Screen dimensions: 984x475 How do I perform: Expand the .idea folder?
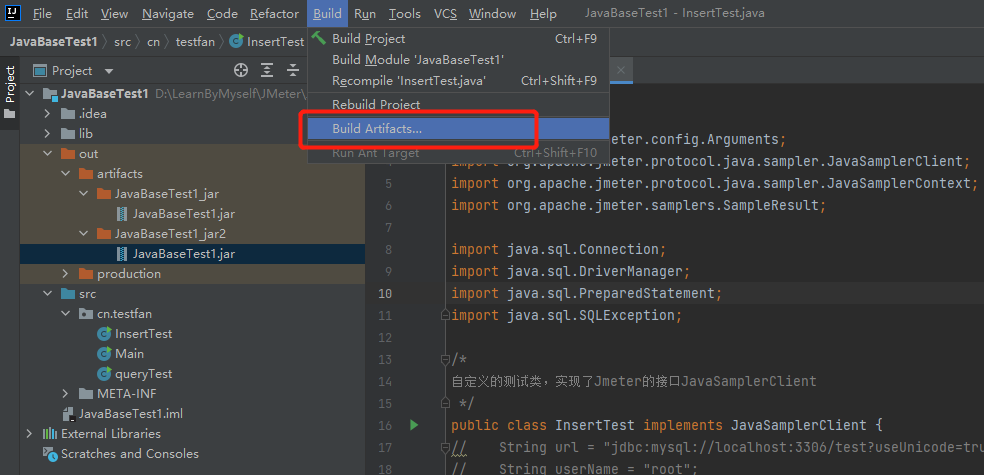[48, 114]
